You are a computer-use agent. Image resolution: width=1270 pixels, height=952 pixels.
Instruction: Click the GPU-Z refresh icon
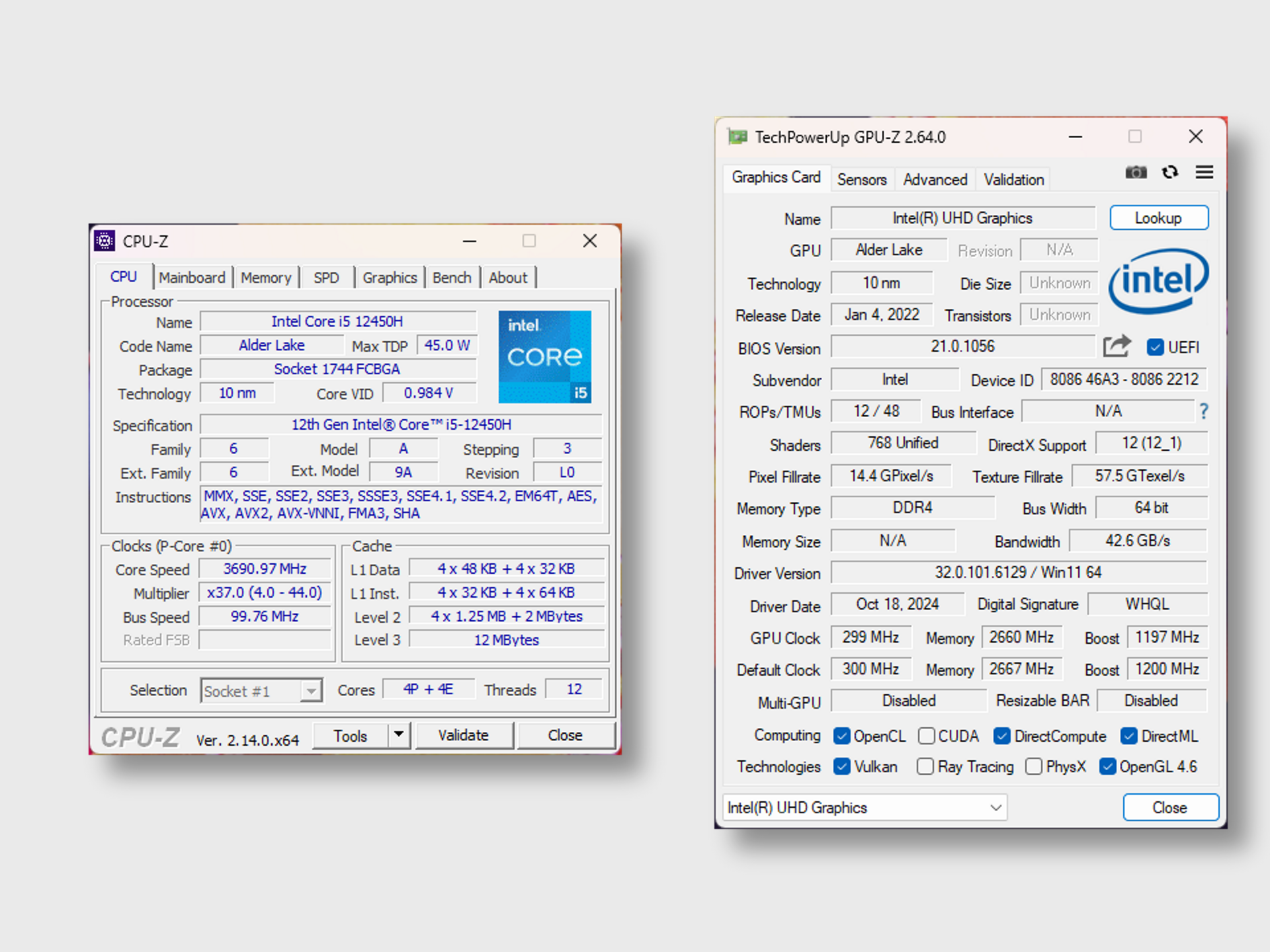coord(1170,173)
